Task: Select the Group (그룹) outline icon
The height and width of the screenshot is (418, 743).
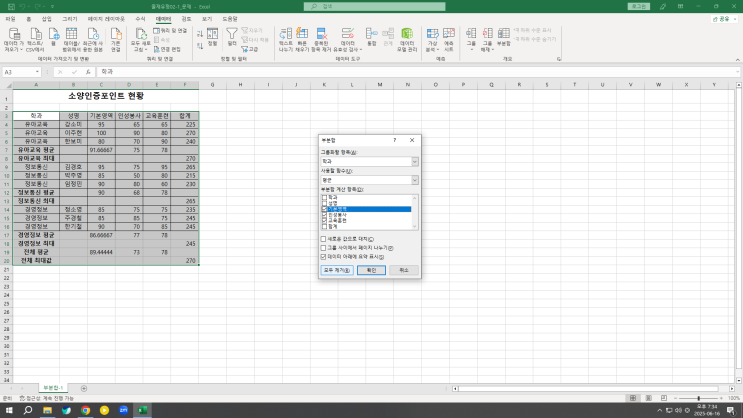Action: (x=471, y=40)
